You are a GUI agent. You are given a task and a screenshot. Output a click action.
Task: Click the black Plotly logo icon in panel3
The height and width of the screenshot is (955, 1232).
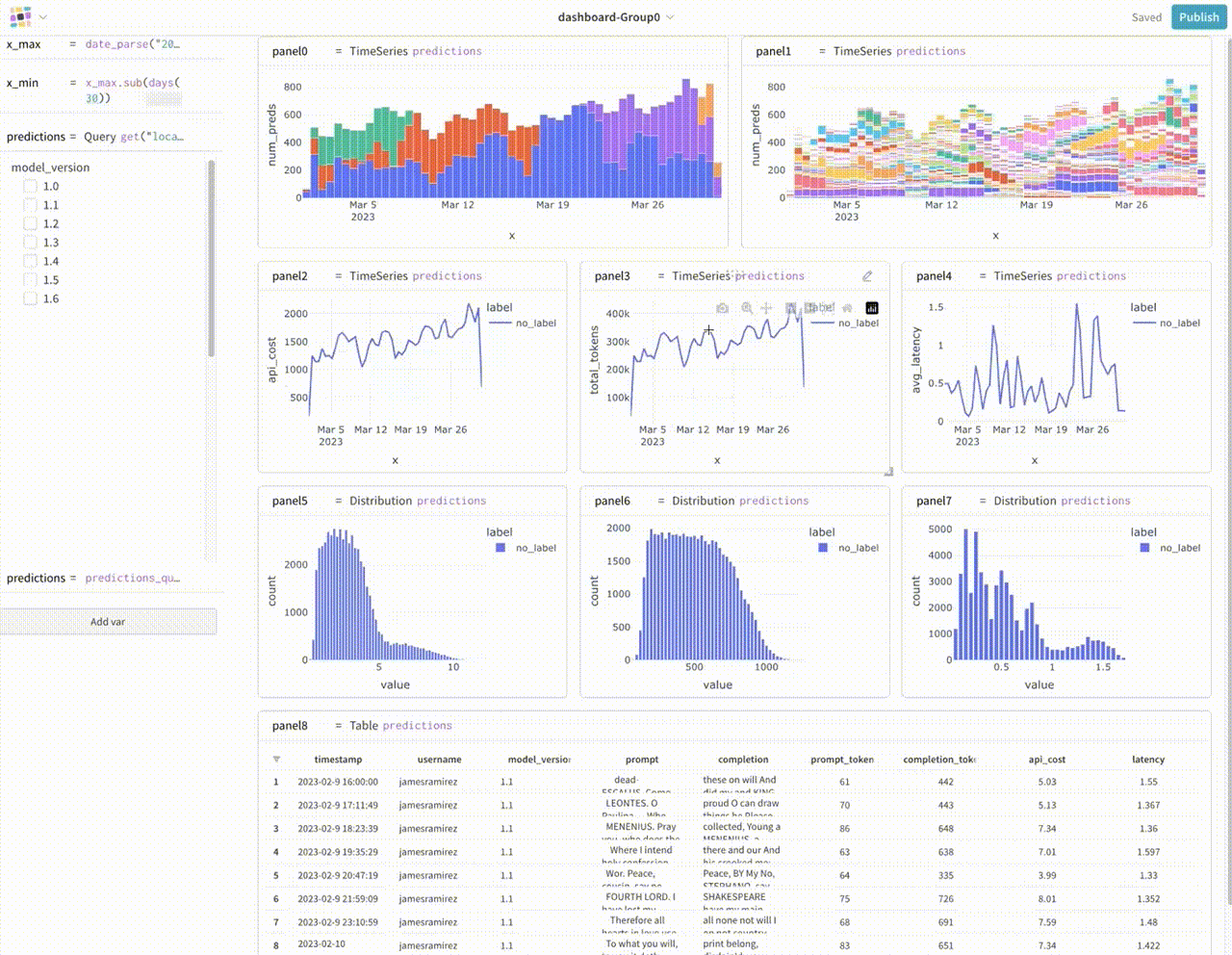[872, 308]
